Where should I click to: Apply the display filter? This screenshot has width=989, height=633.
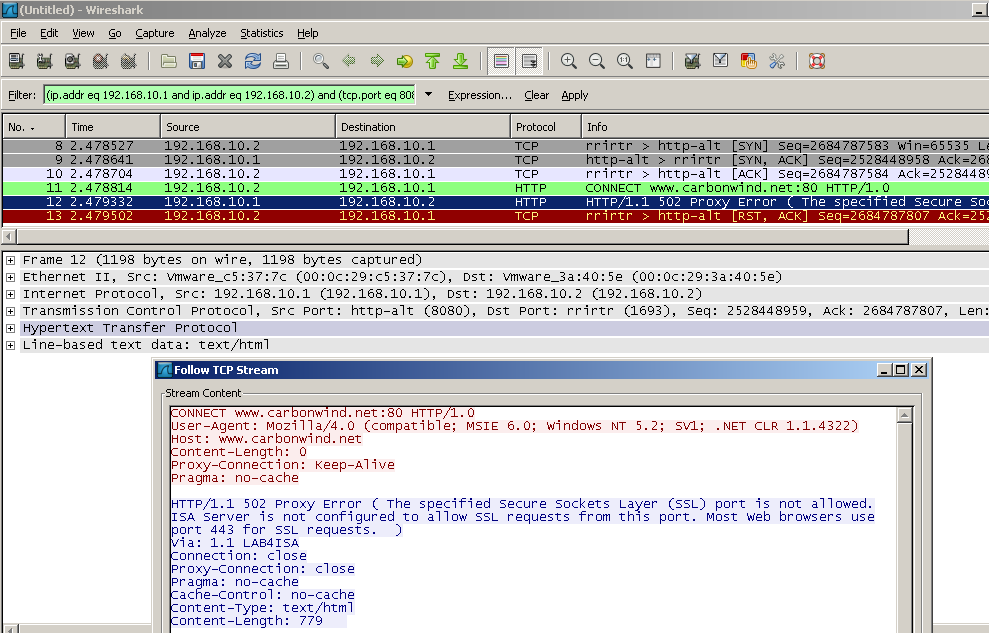click(575, 95)
